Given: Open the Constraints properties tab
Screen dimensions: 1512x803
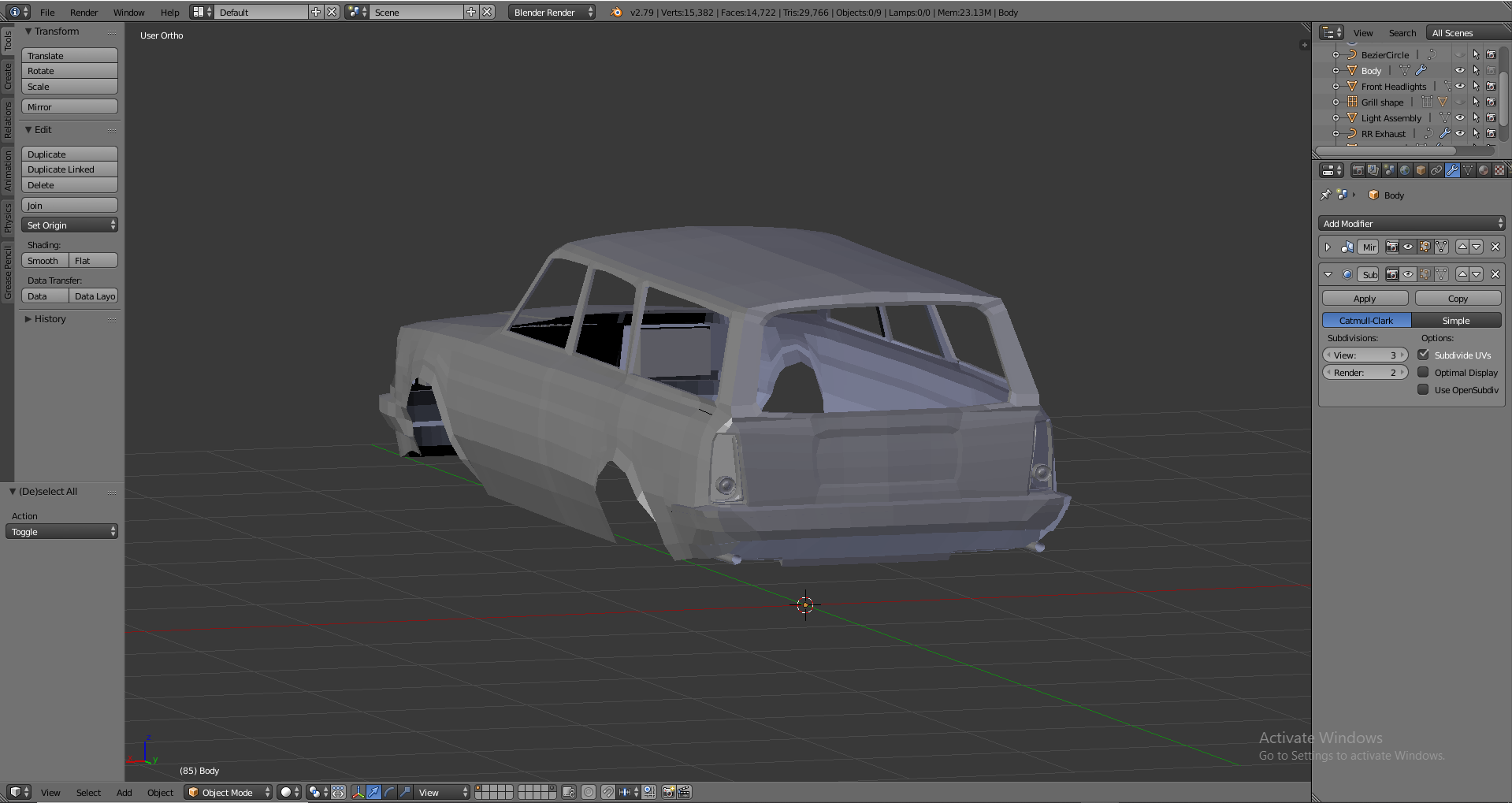Looking at the screenshot, I should click(1436, 170).
